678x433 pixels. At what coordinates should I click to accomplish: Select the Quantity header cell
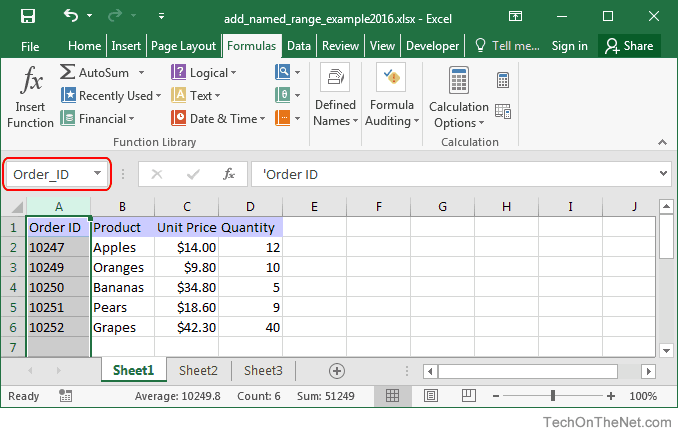pyautogui.click(x=250, y=228)
